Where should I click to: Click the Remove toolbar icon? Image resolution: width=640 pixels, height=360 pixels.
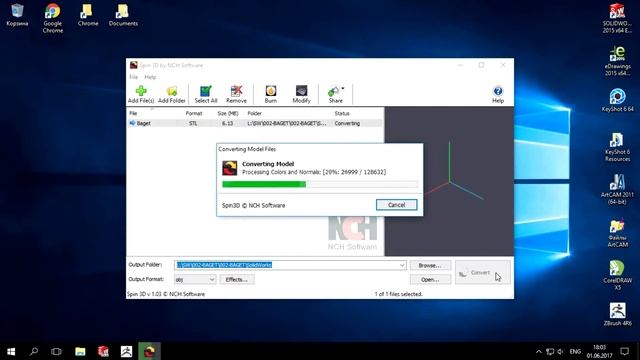[236, 94]
